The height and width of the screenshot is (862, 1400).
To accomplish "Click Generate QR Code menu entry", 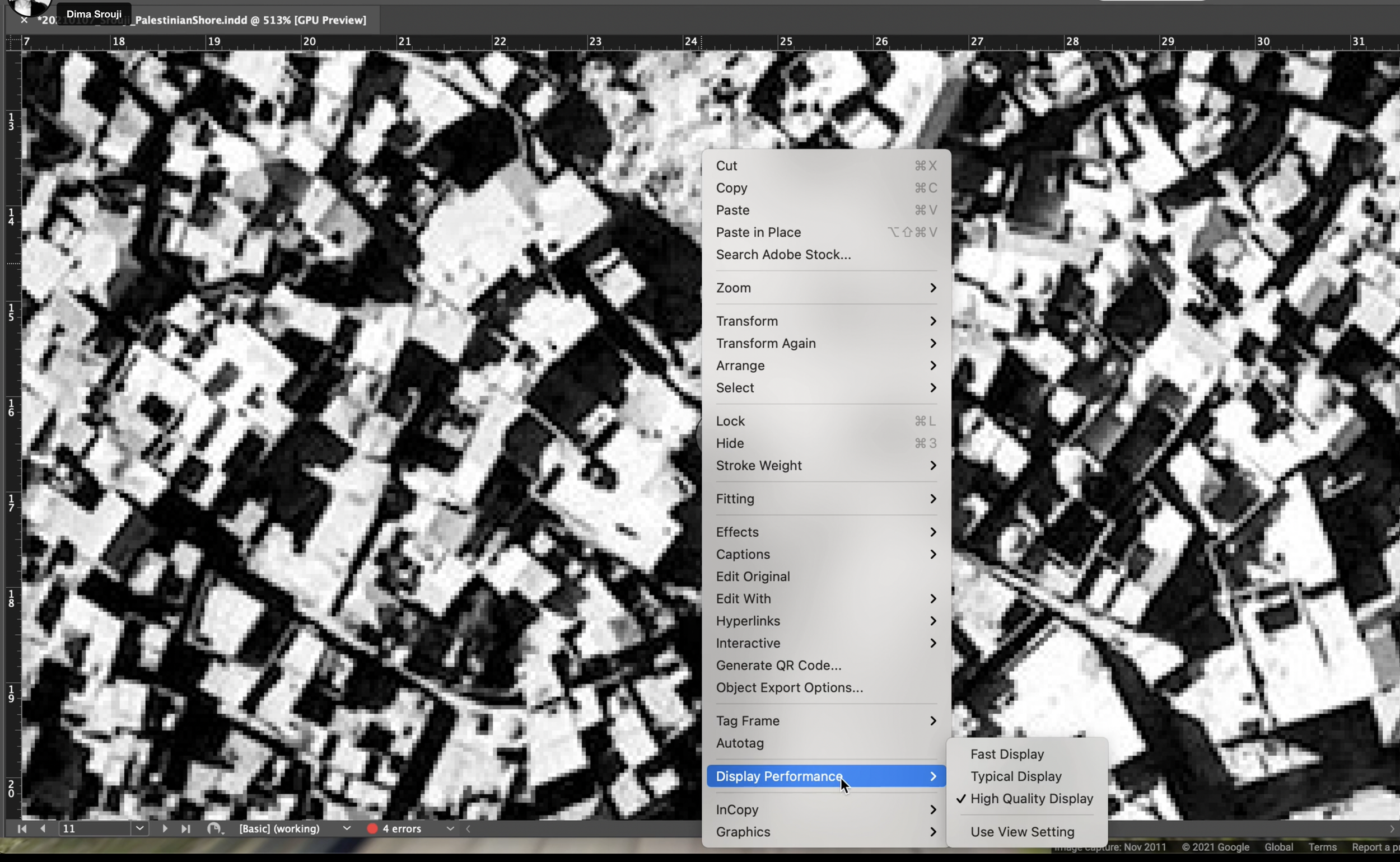I will pyautogui.click(x=778, y=666).
